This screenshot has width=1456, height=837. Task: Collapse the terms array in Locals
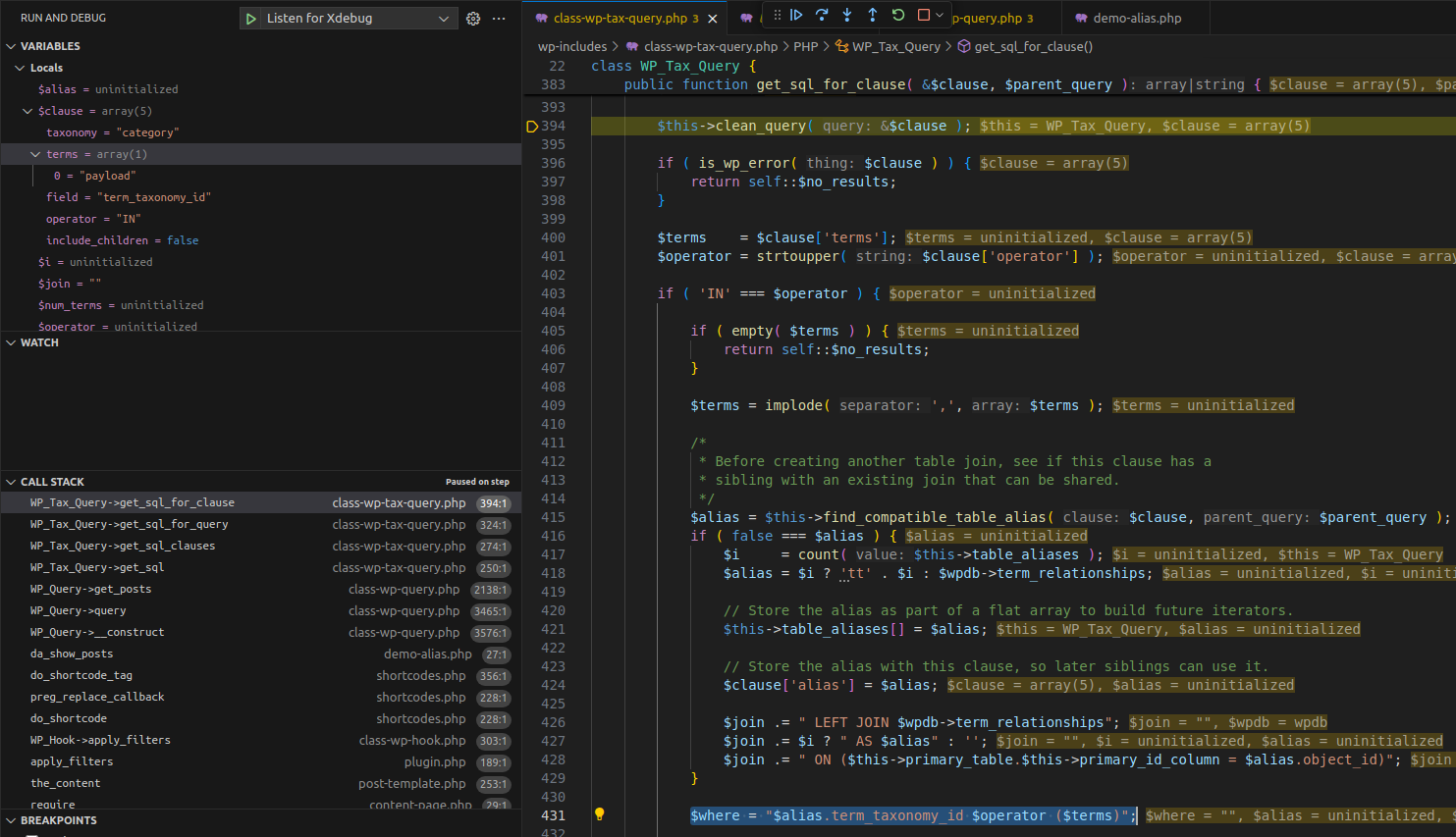[x=35, y=154]
